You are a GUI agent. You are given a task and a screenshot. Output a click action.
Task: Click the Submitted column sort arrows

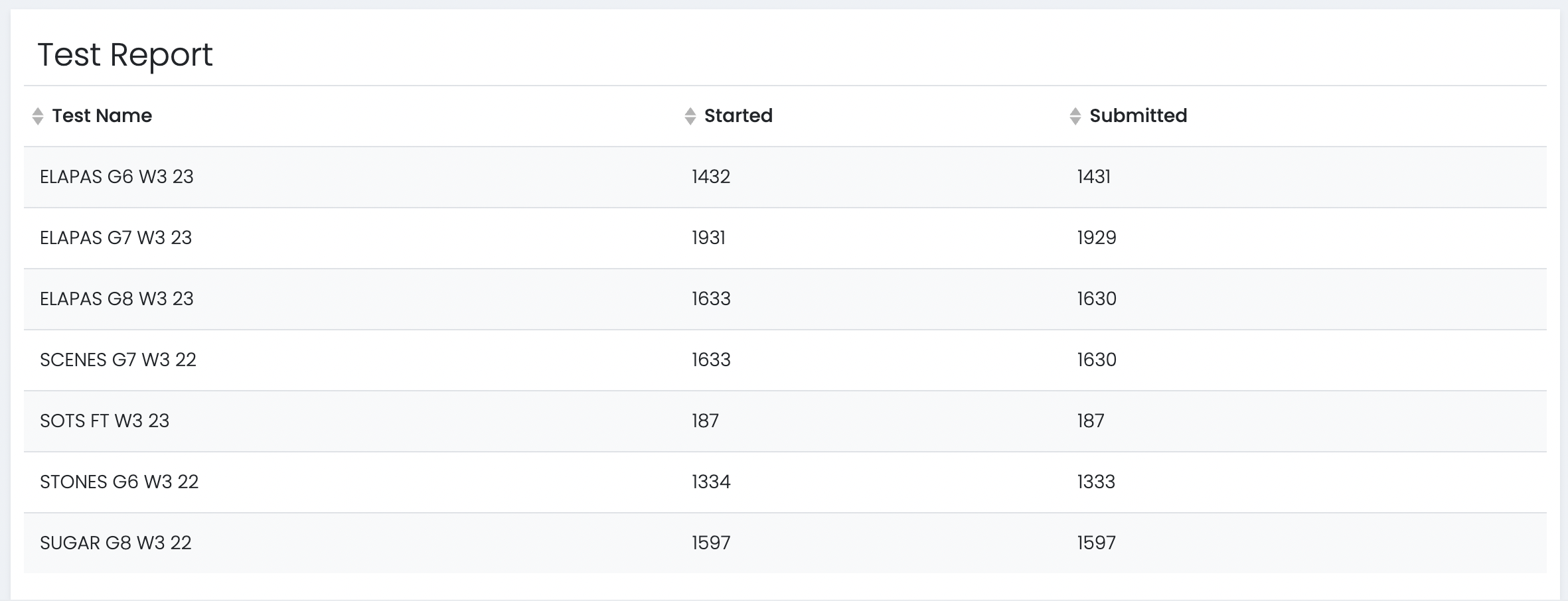(x=1075, y=116)
